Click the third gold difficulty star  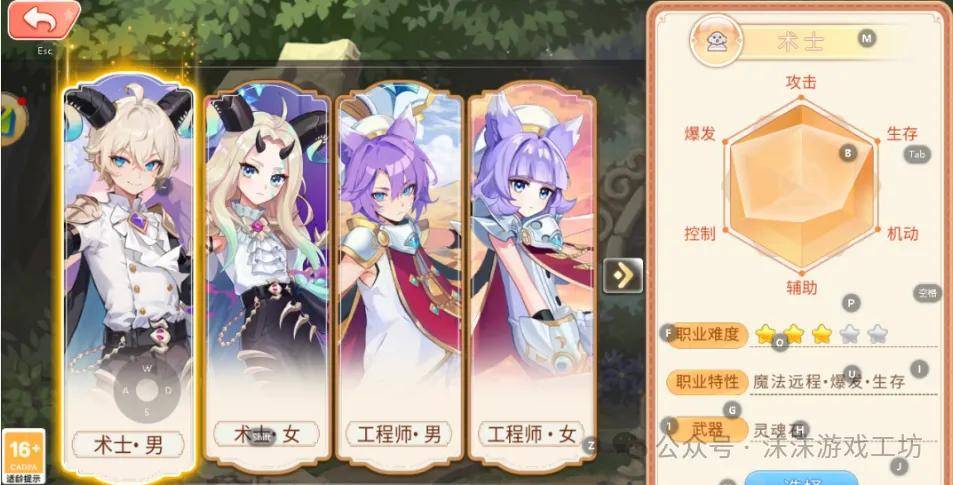[822, 333]
